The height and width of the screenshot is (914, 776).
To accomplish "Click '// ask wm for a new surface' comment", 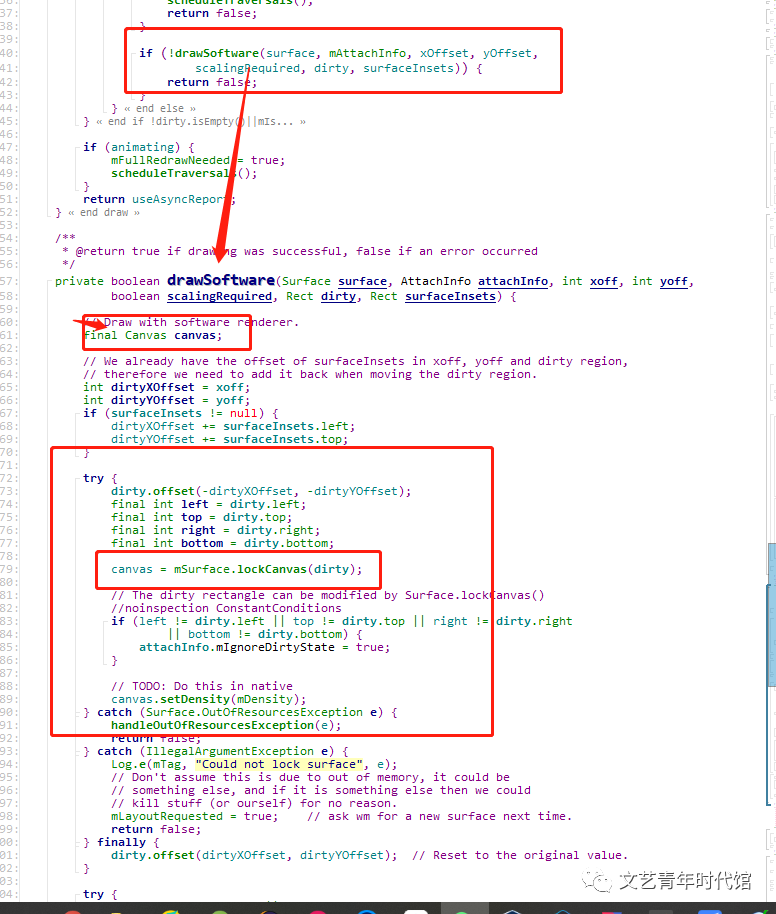I will (x=440, y=816).
